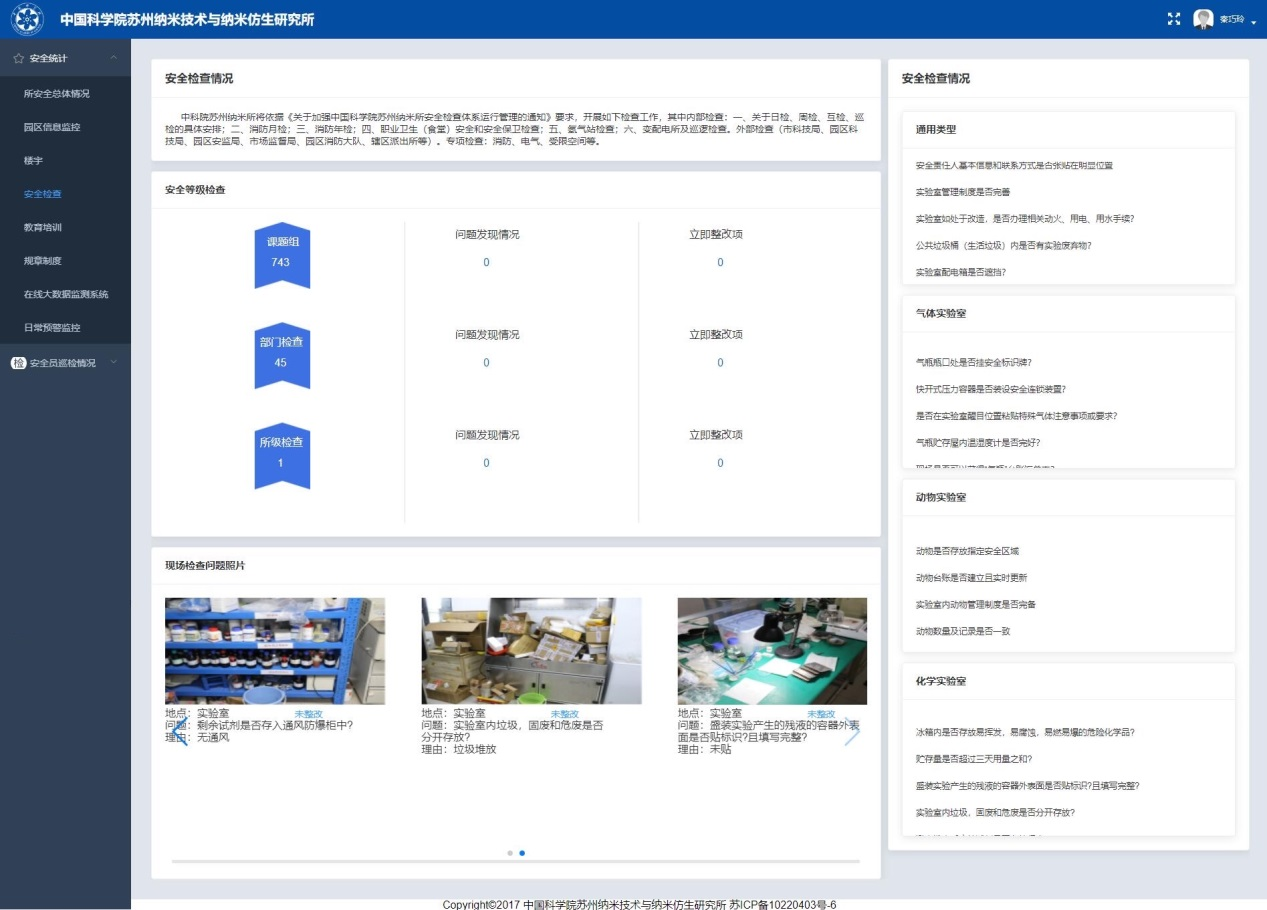Click the star icon beside 安全统计
The height and width of the screenshot is (910, 1267).
[x=18, y=59]
